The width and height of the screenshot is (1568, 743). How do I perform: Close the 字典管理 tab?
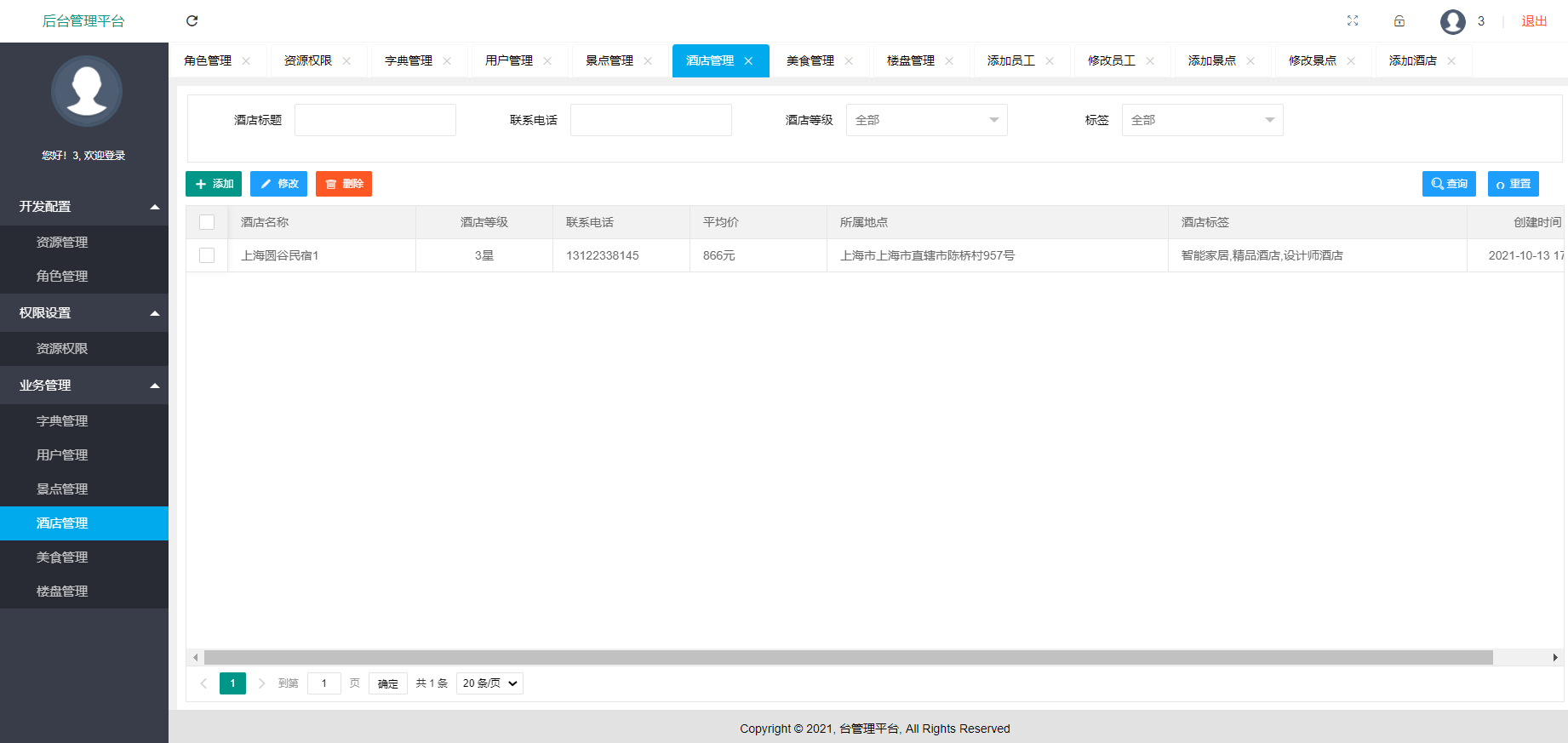click(x=447, y=61)
